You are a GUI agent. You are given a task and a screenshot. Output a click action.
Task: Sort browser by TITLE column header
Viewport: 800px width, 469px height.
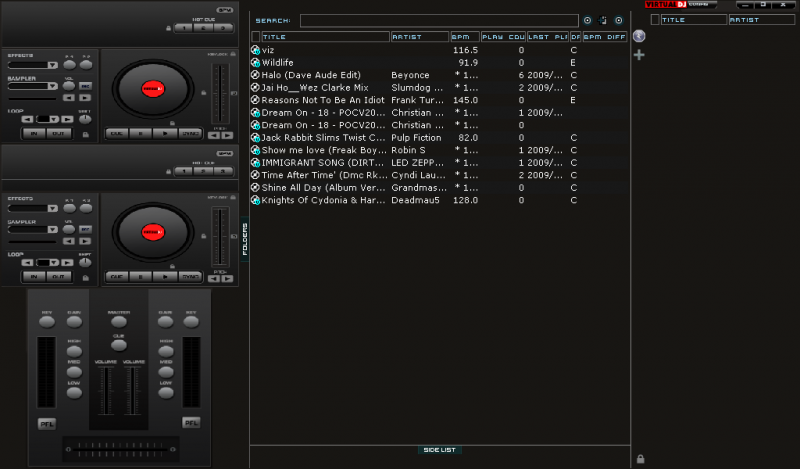pyautogui.click(x=325, y=37)
